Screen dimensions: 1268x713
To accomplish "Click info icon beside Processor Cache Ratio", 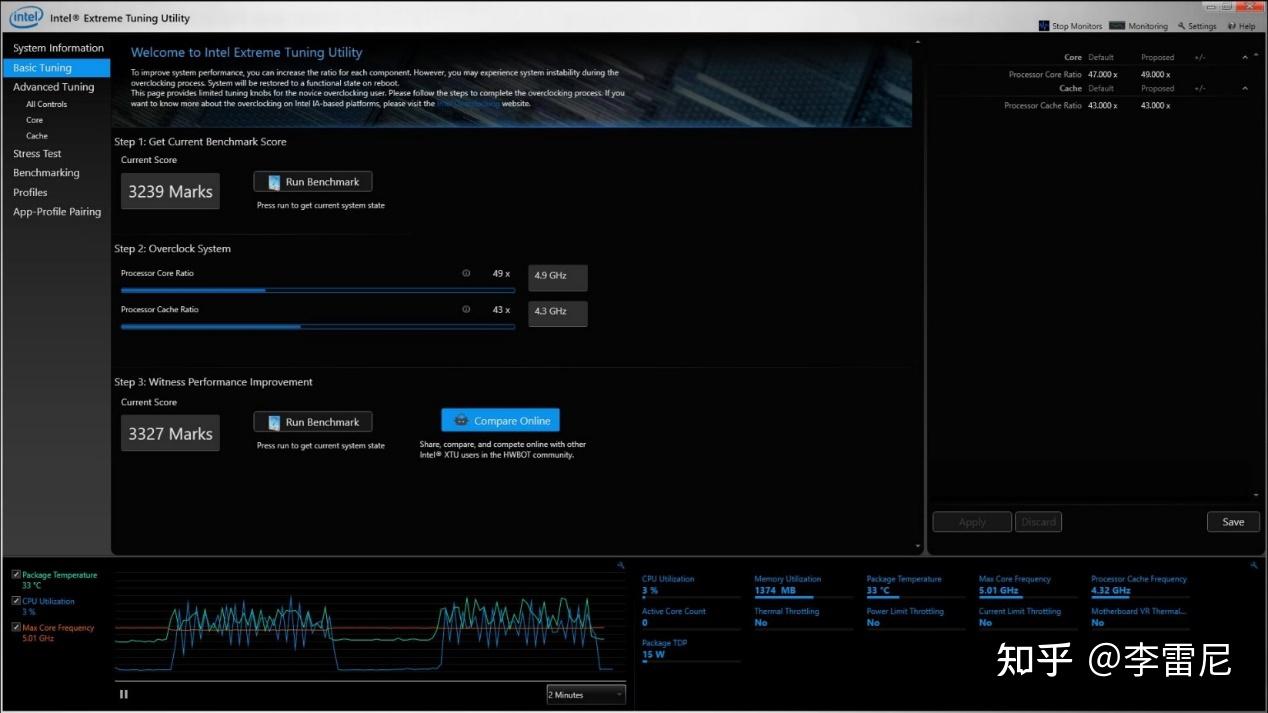I will coord(466,309).
